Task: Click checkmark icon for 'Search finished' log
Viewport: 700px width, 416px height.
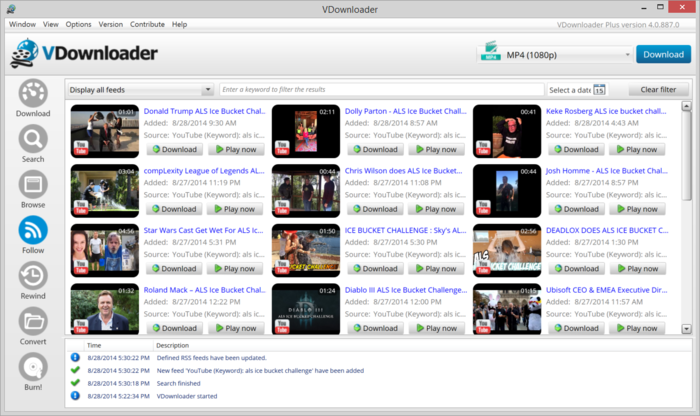Action: 75,383
